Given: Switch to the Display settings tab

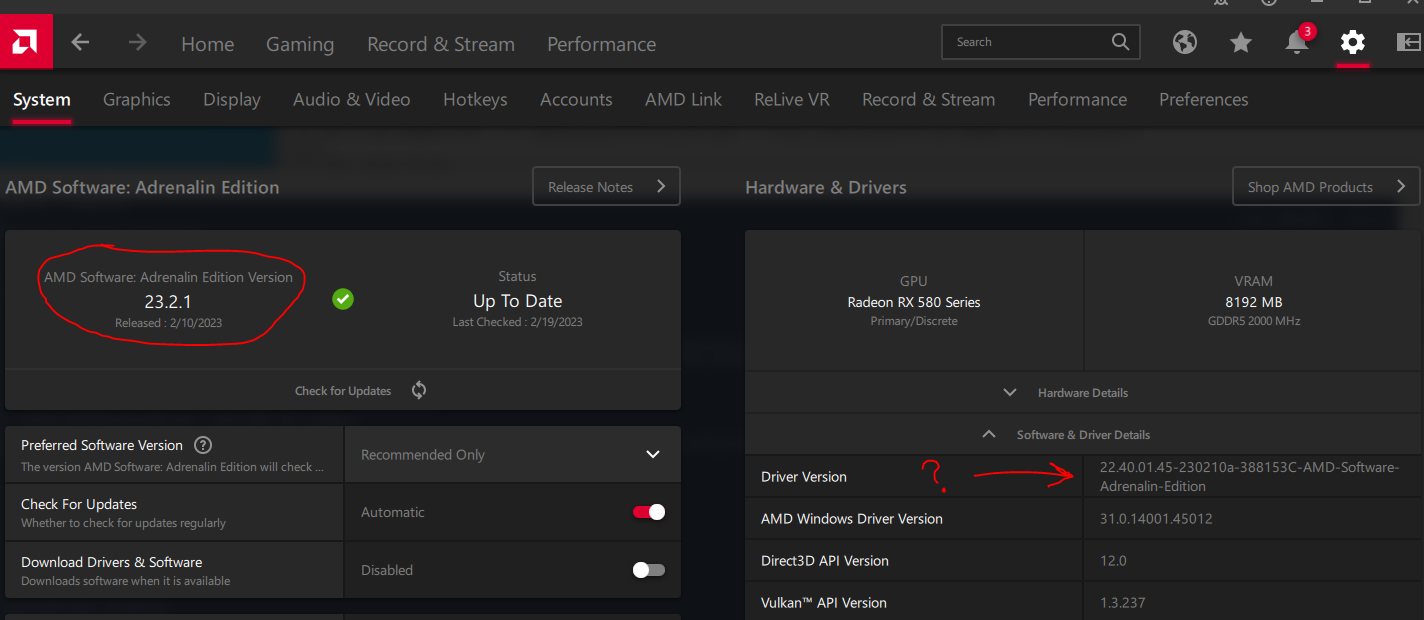Looking at the screenshot, I should [232, 99].
